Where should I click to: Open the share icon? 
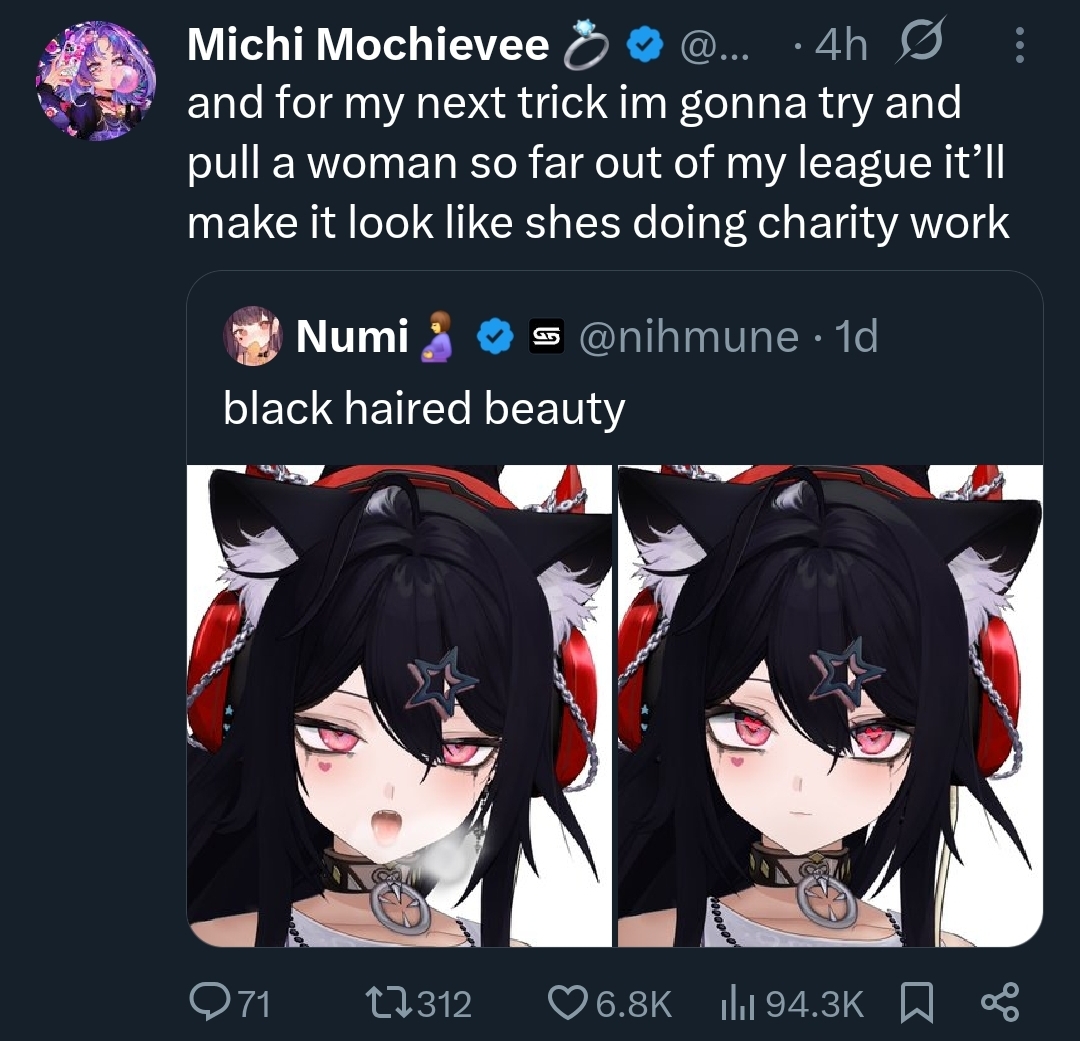[1000, 1003]
